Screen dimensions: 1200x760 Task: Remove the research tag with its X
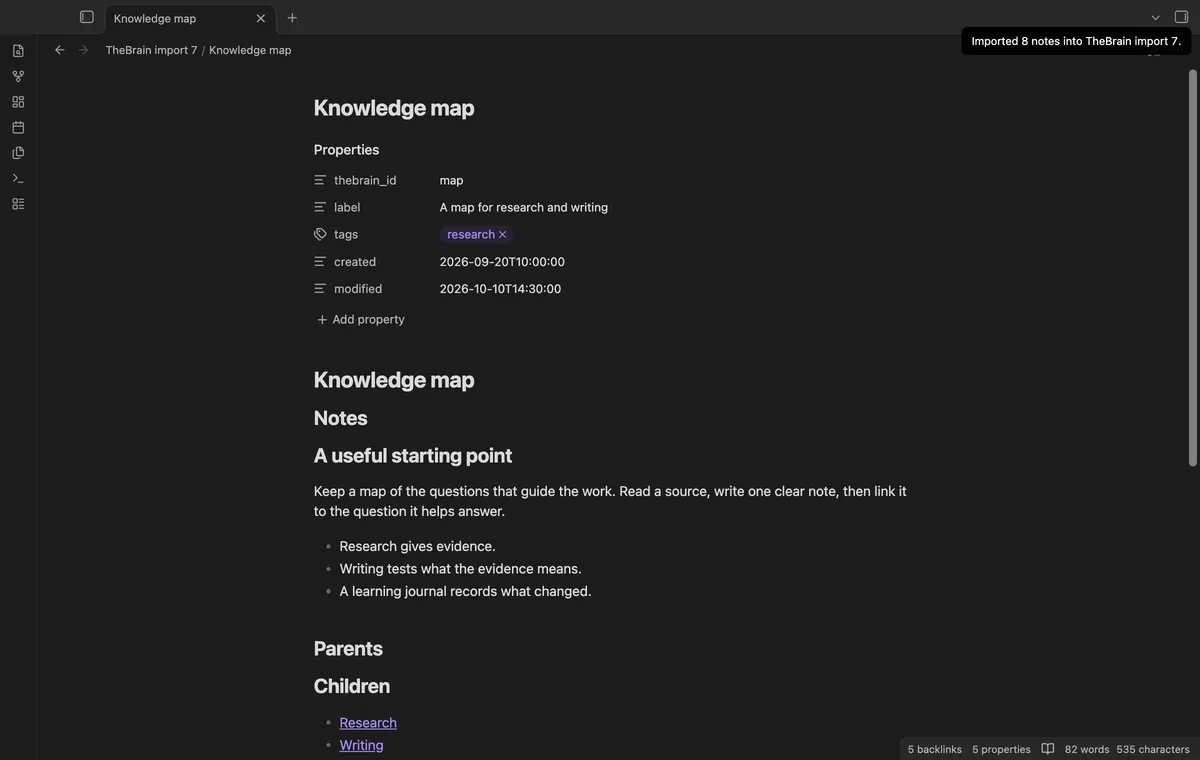pos(503,235)
